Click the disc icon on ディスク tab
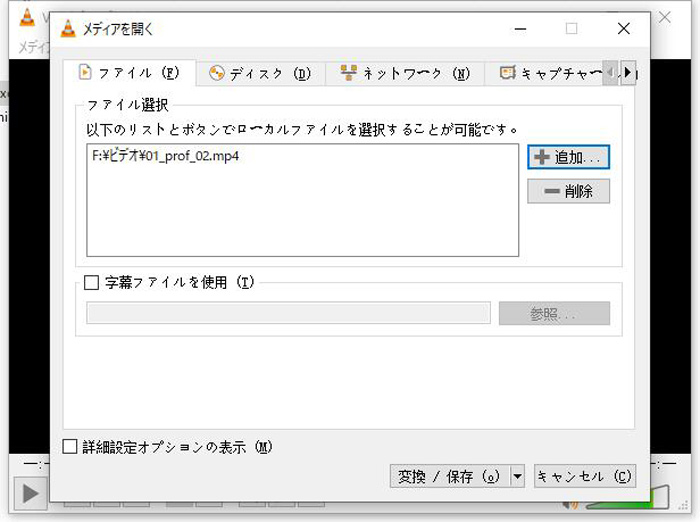 [217, 73]
